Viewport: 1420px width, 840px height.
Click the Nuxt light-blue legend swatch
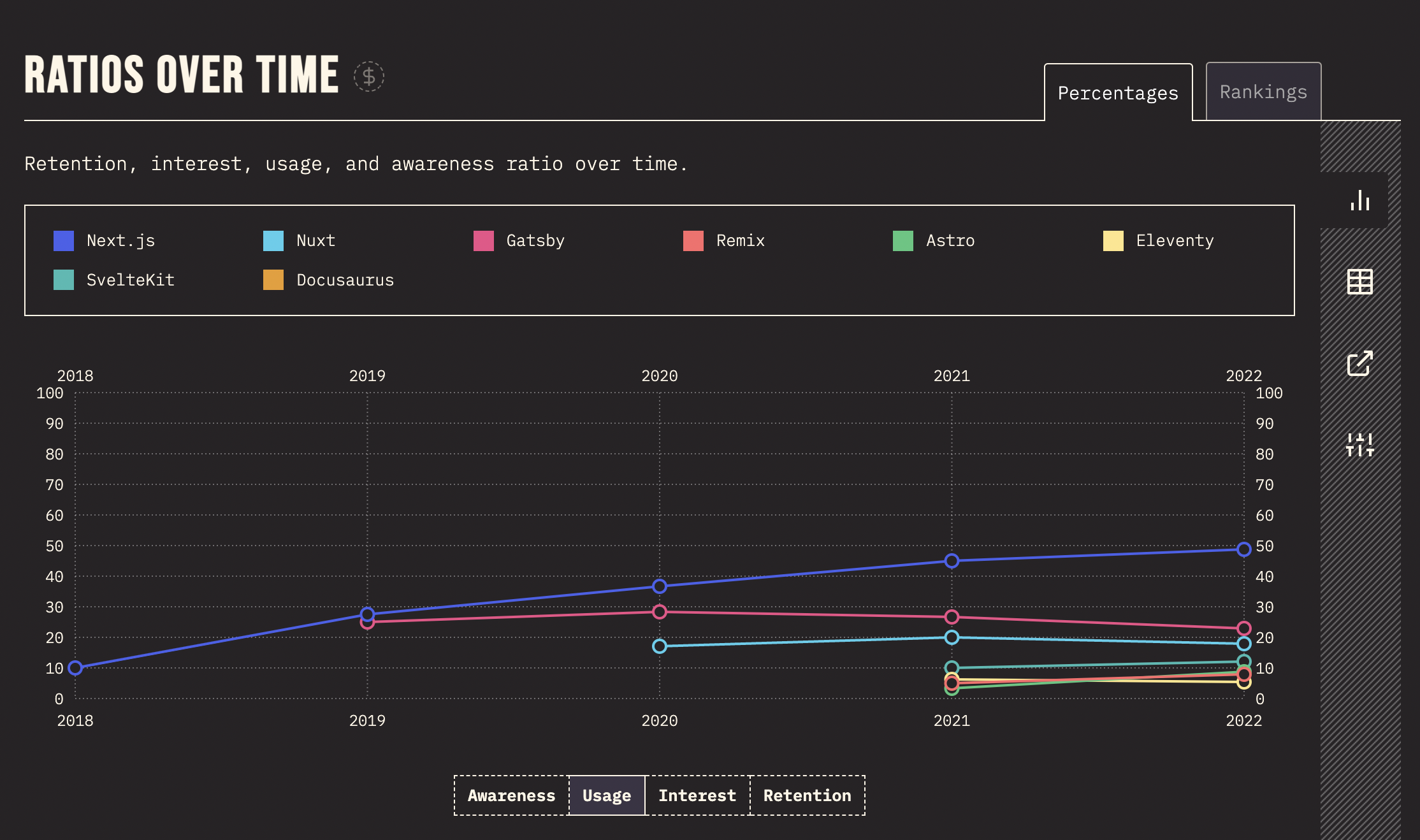[x=273, y=241]
